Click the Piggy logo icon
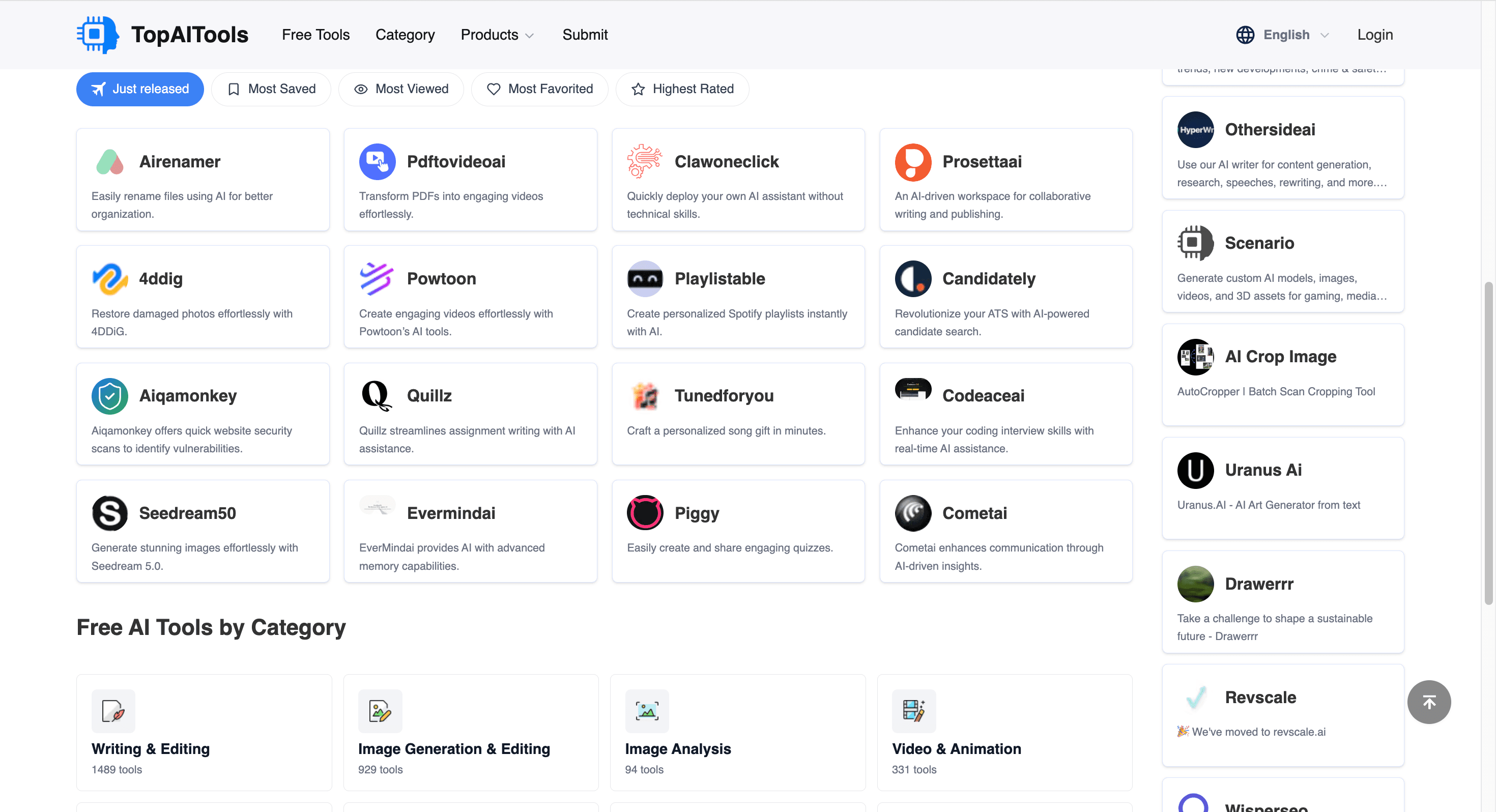This screenshot has width=1496, height=812. coord(645,513)
